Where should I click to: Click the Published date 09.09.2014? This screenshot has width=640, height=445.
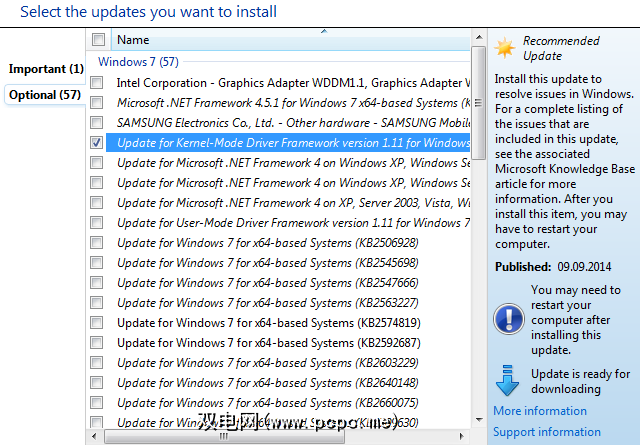pos(584,267)
